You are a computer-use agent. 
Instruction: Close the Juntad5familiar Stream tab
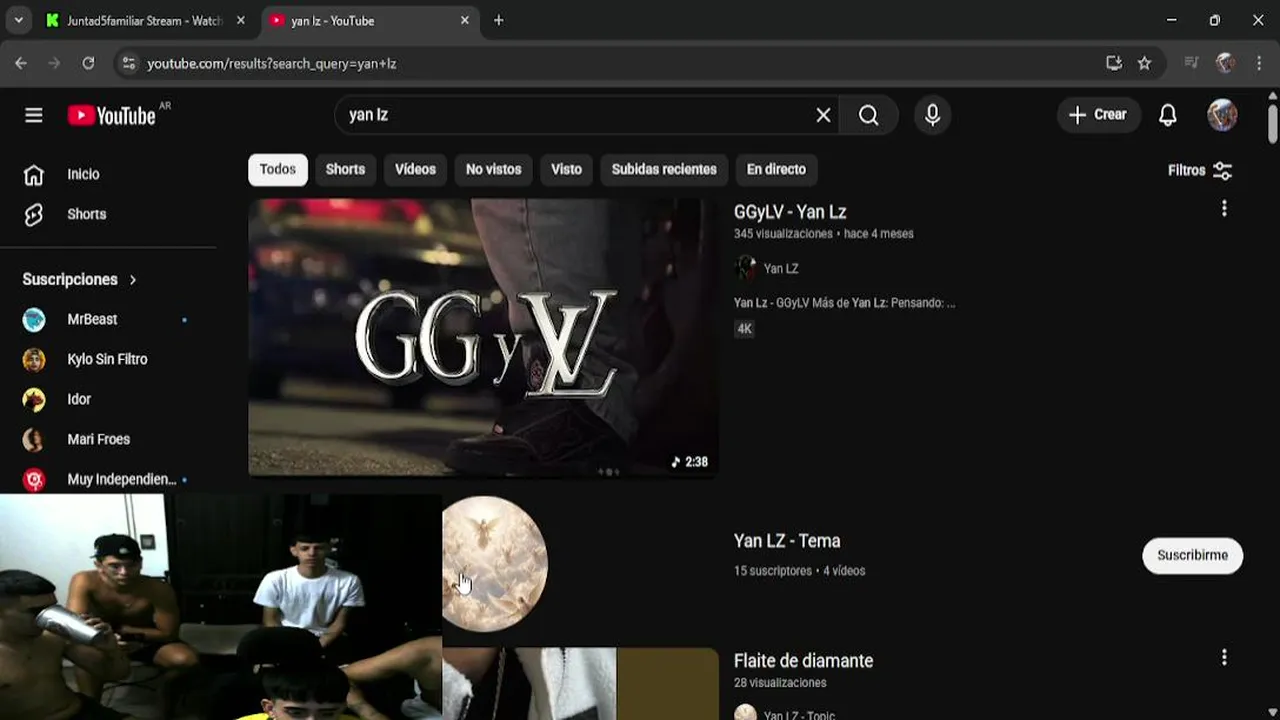[x=241, y=20]
